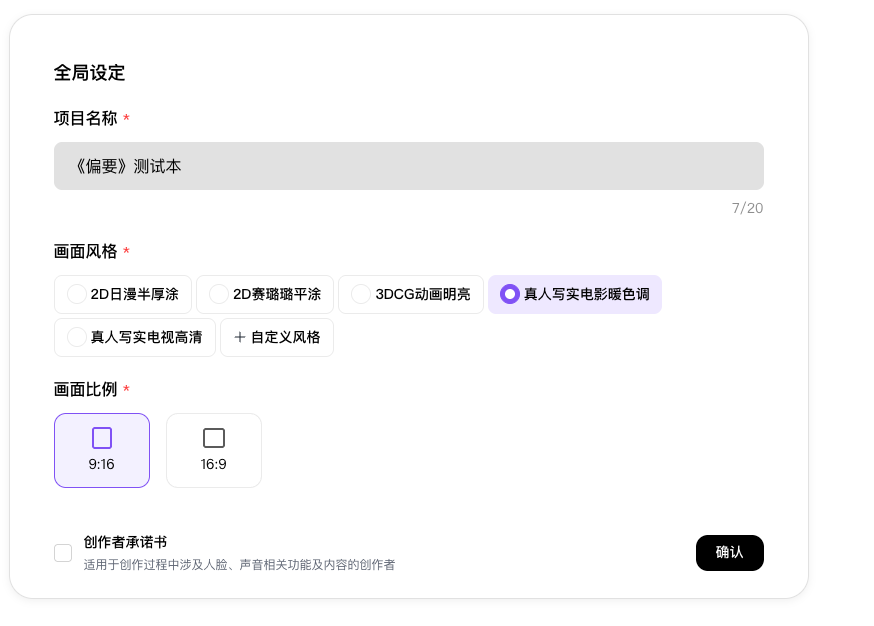Screen dimensions: 874x626
Task: Select the 真人写实电影暖色调 radio button
Action: [x=510, y=294]
